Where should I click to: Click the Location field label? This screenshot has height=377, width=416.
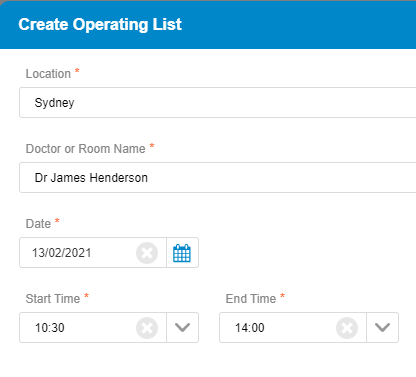point(48,74)
